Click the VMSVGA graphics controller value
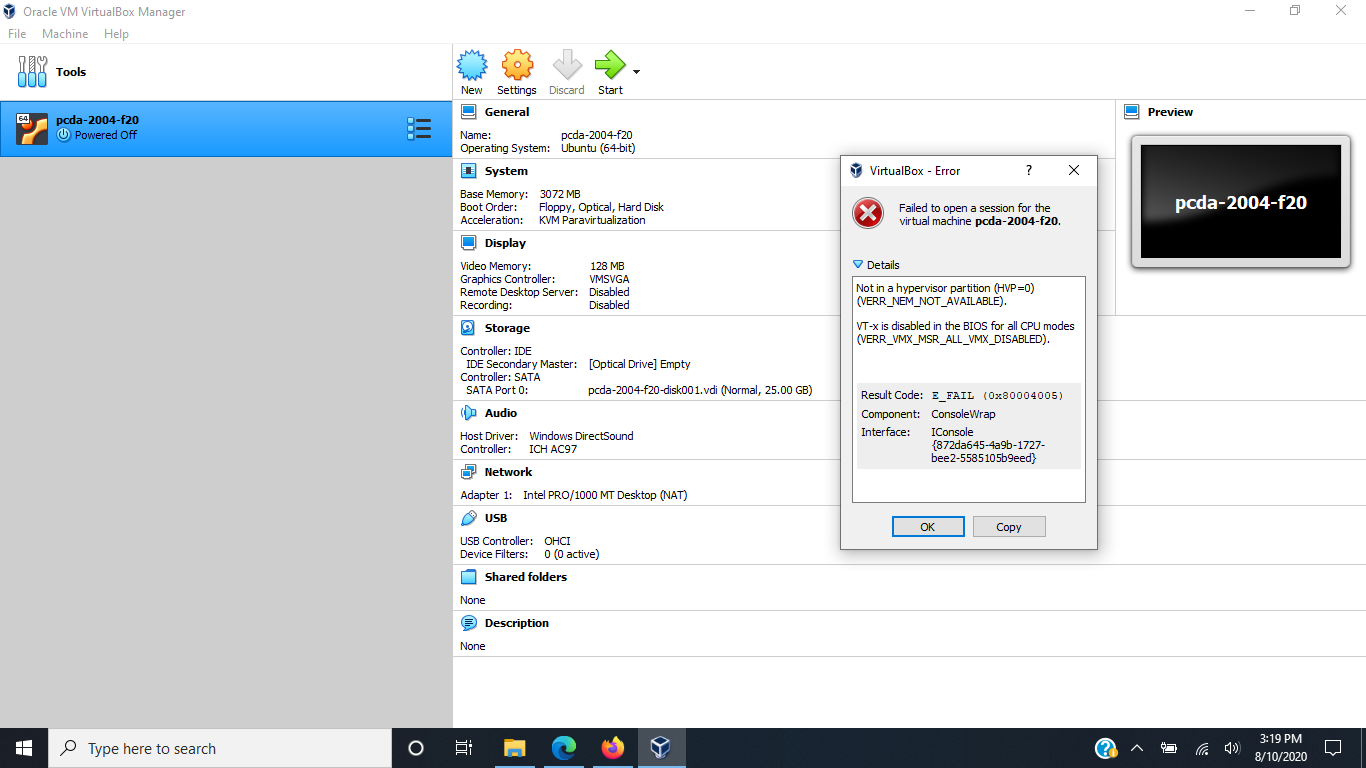Image resolution: width=1366 pixels, height=768 pixels. (x=609, y=279)
